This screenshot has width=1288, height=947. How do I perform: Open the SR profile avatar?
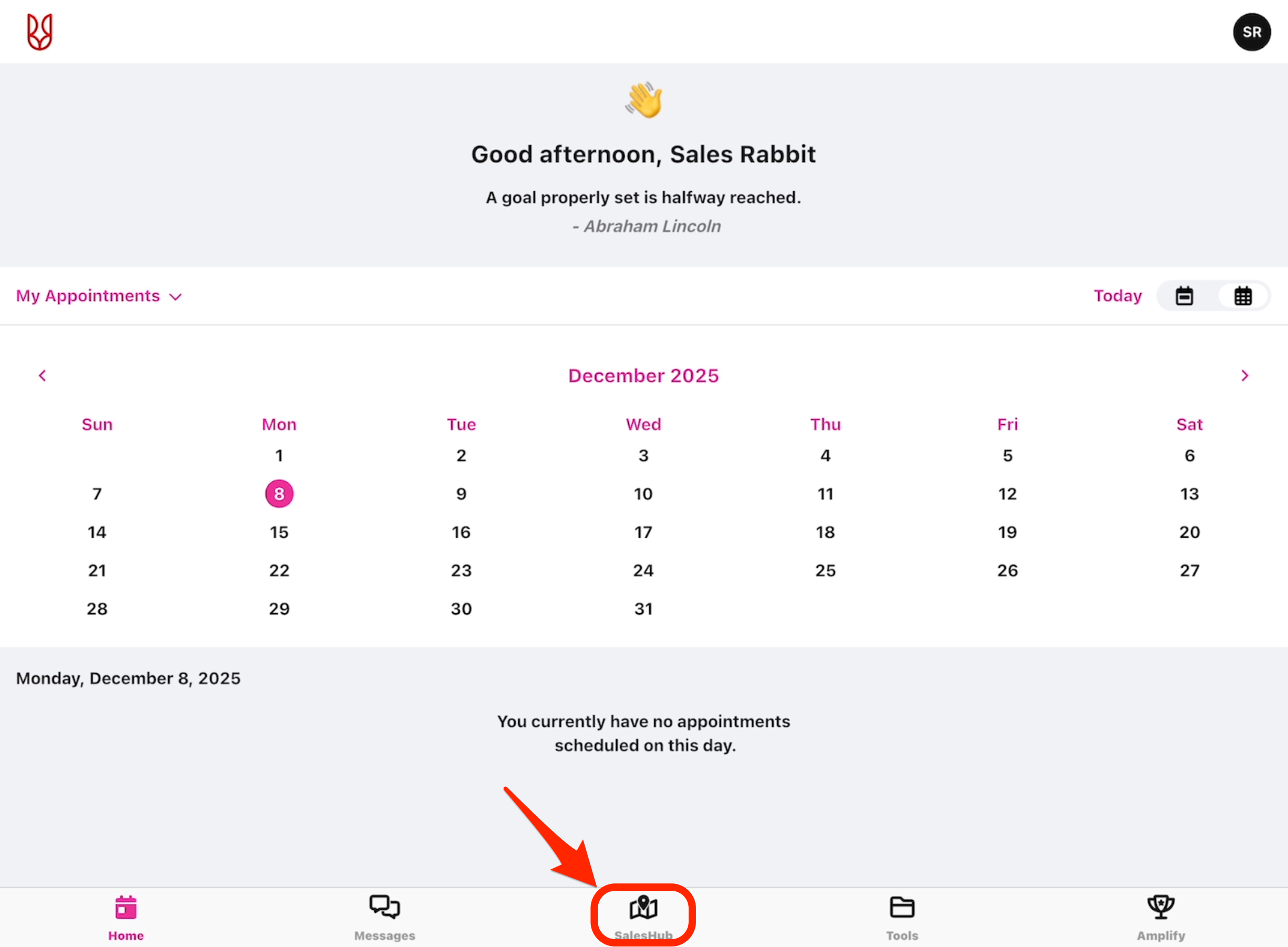[x=1251, y=32]
